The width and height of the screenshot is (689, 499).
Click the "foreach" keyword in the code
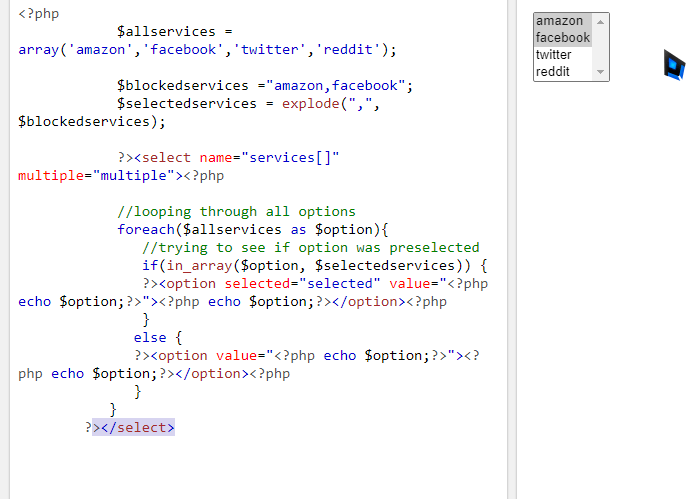[x=146, y=230]
